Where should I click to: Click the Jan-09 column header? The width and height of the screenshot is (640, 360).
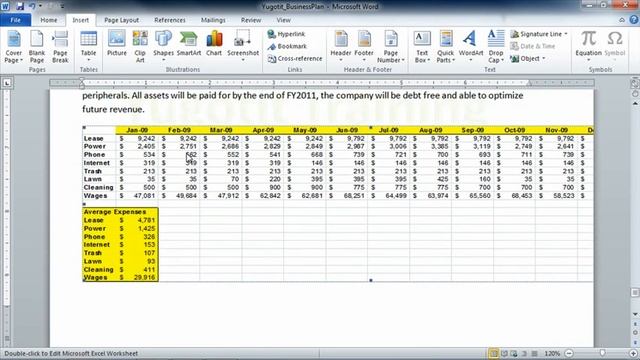pyautogui.click(x=137, y=130)
